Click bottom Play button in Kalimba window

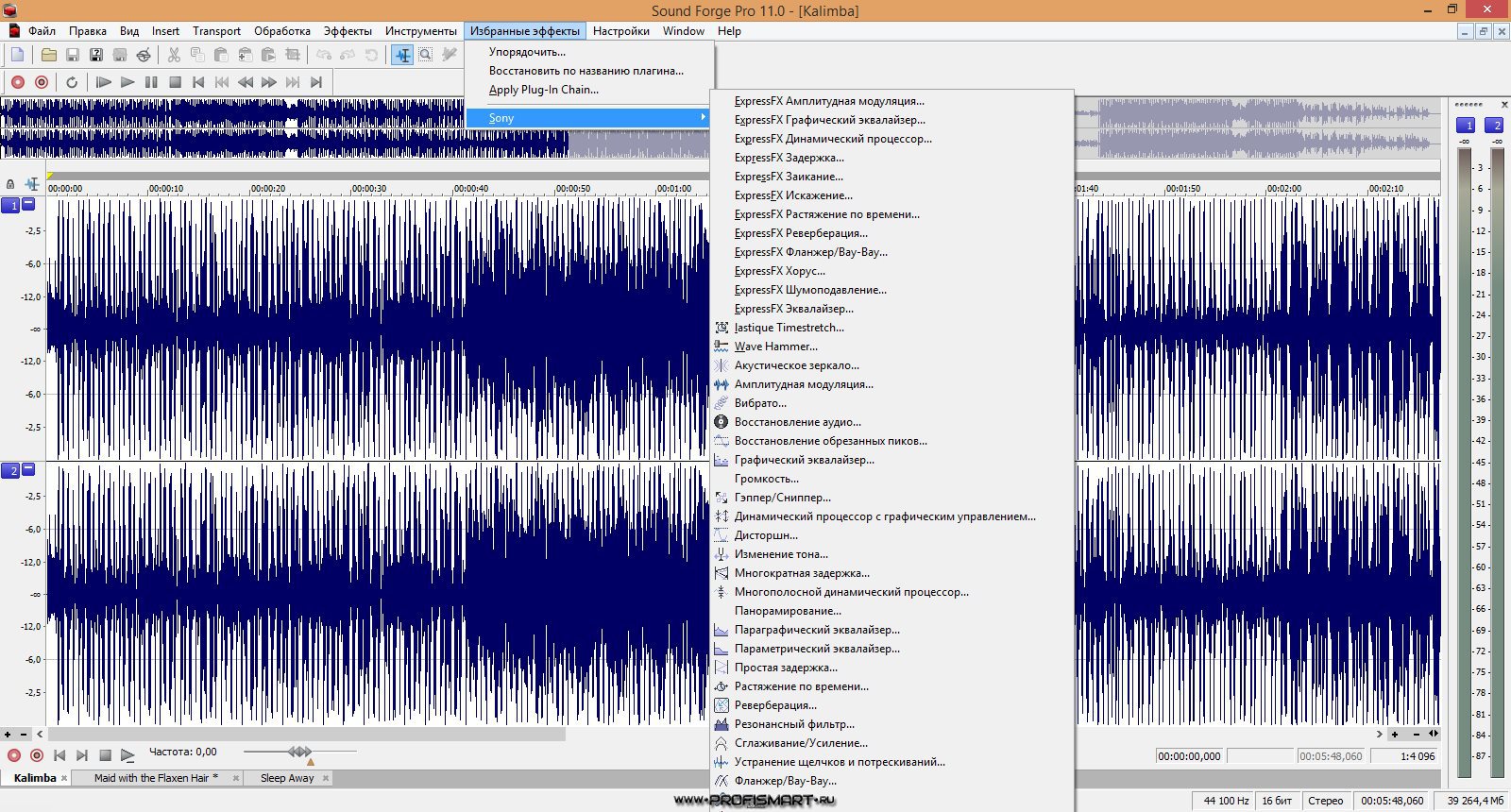click(x=127, y=754)
